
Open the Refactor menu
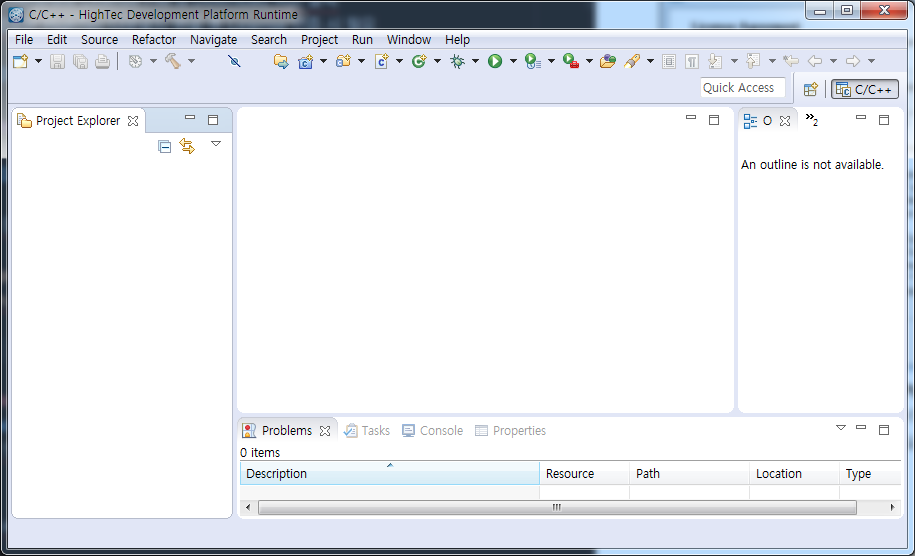pyautogui.click(x=154, y=40)
